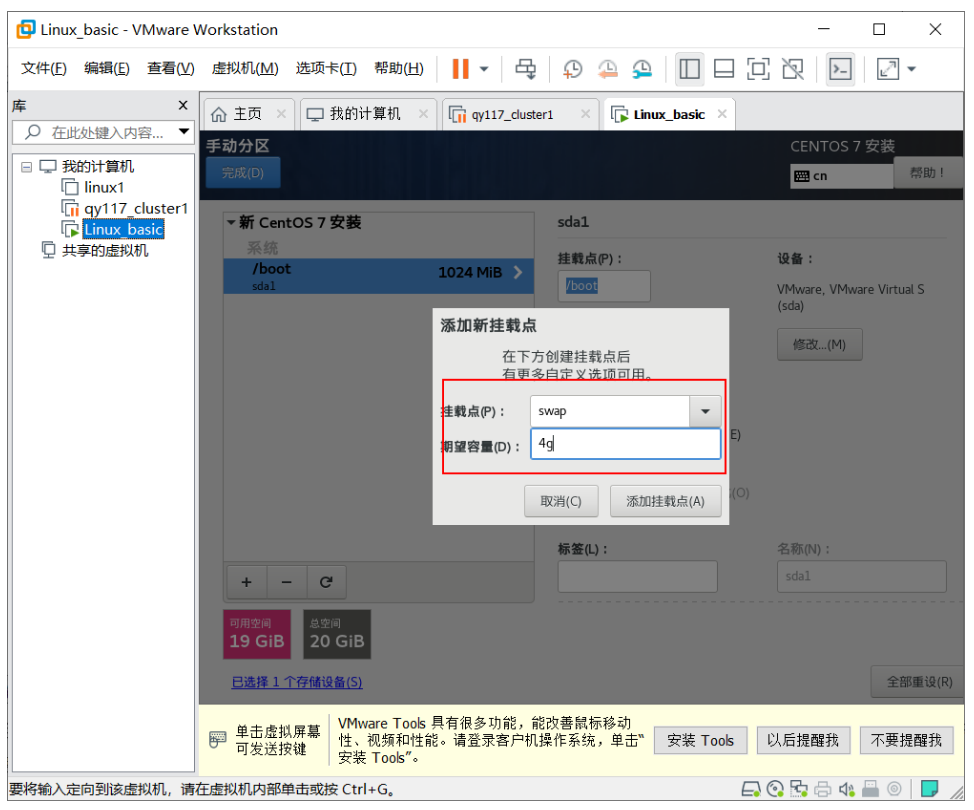
Task: Open the 编辑(E) menu
Action: [107, 68]
